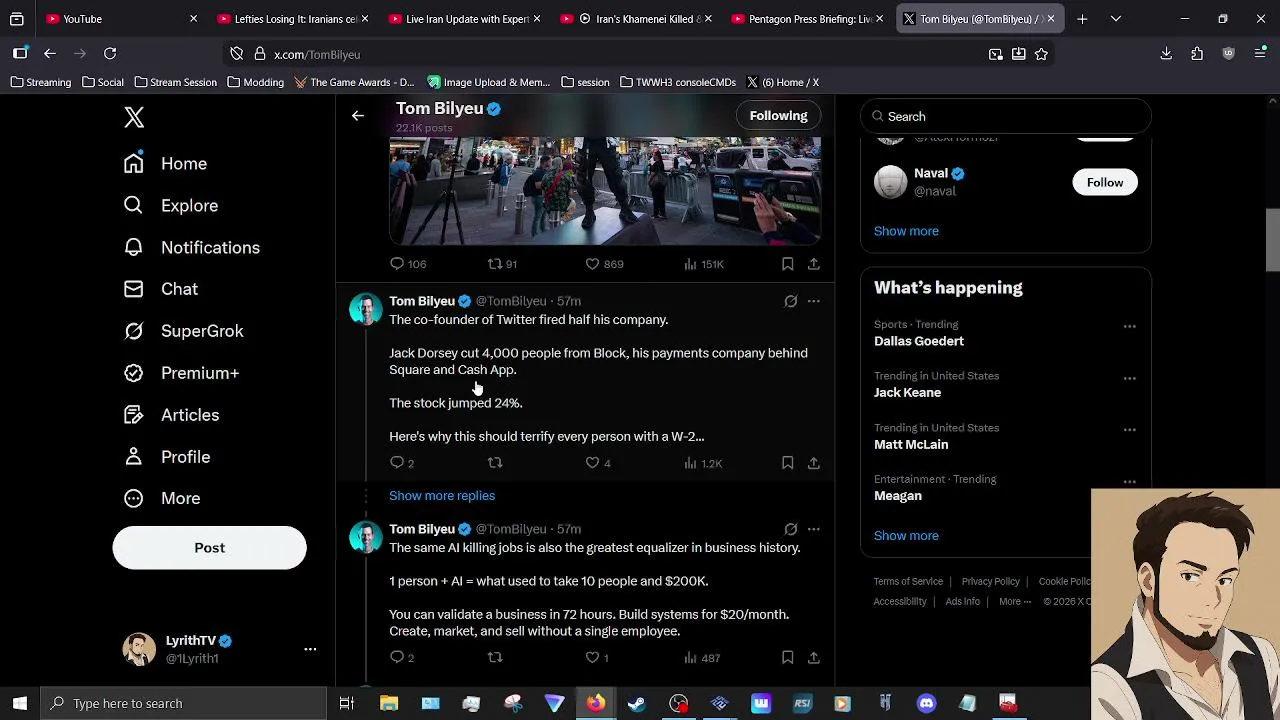
Task: View analytics showing 151K views
Action: [x=703, y=264]
